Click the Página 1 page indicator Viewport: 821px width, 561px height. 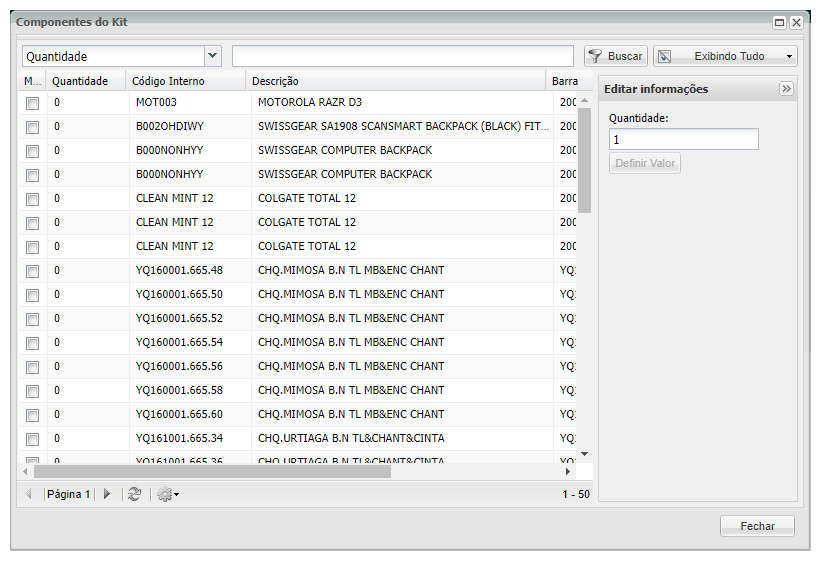69,494
